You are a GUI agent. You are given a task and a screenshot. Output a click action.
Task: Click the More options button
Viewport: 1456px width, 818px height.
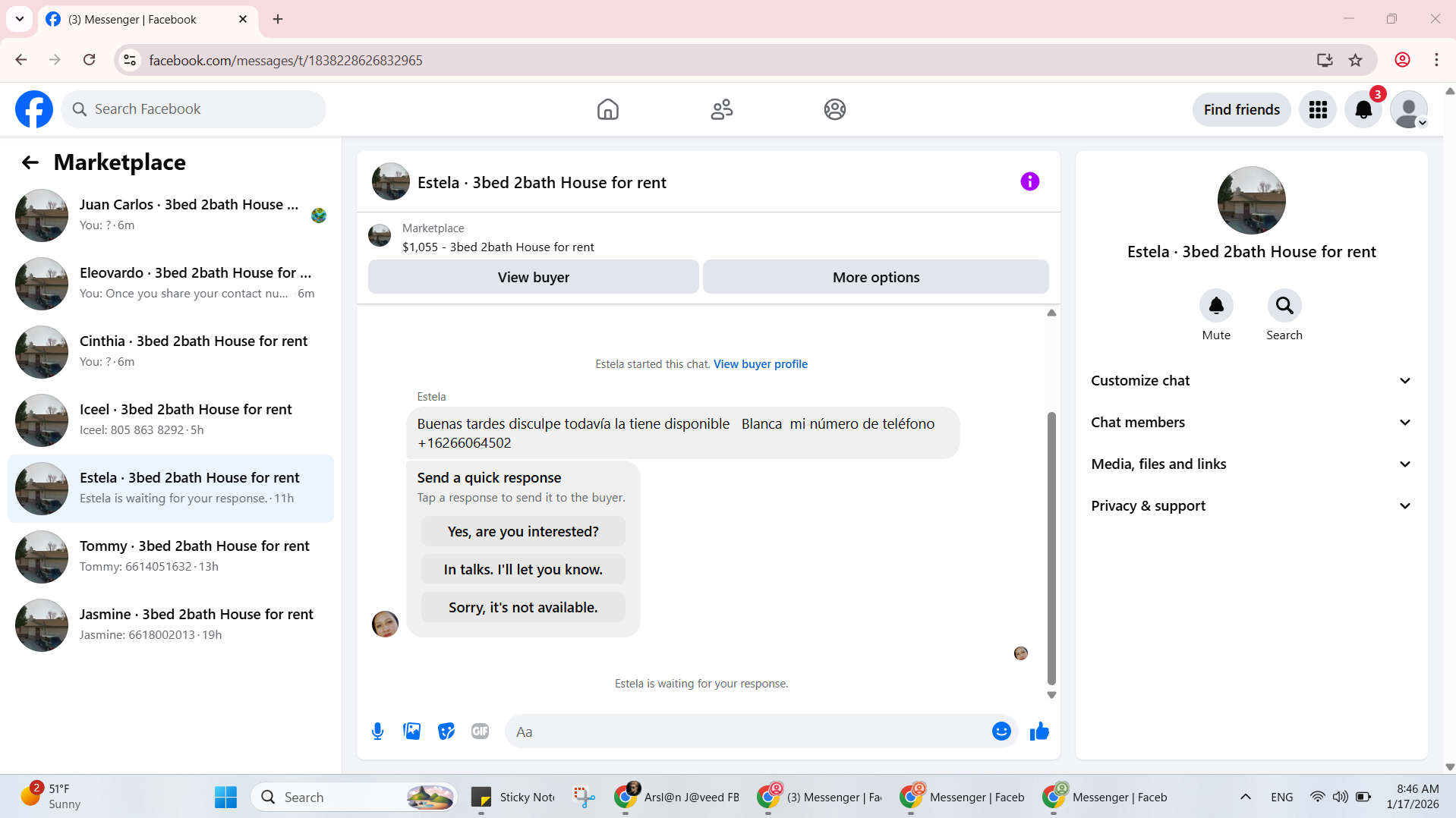pyautogui.click(x=876, y=277)
